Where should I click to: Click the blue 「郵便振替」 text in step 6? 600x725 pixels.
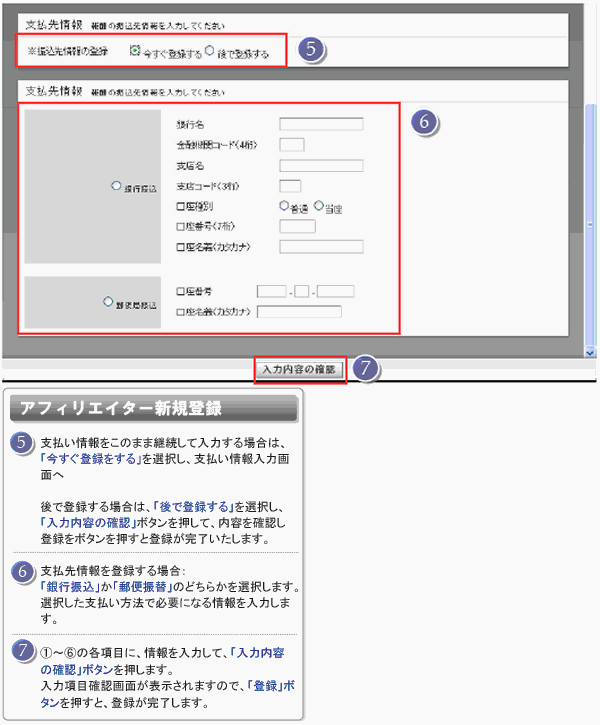pyautogui.click(x=143, y=587)
